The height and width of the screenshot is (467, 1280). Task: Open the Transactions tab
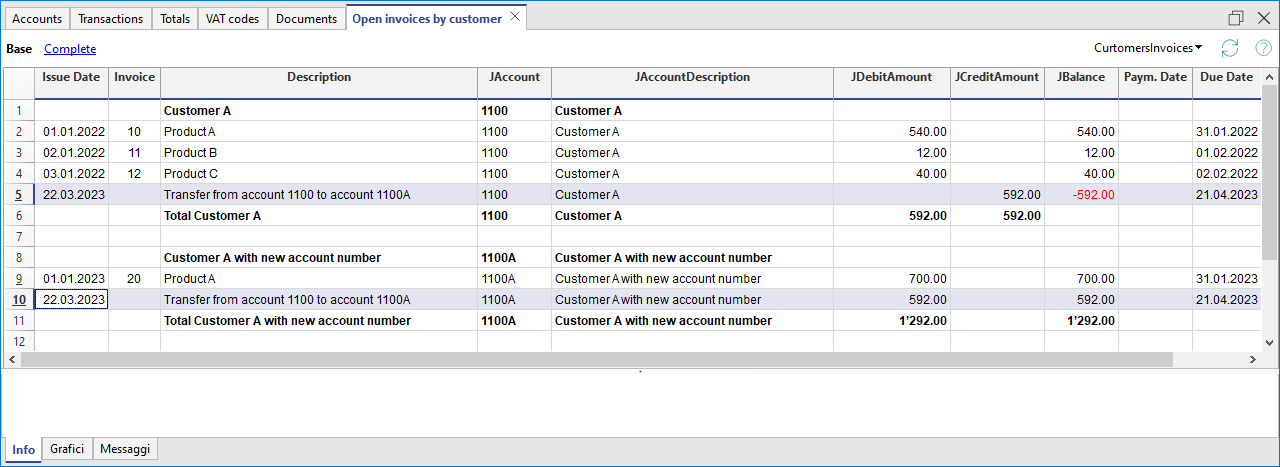click(x=110, y=19)
